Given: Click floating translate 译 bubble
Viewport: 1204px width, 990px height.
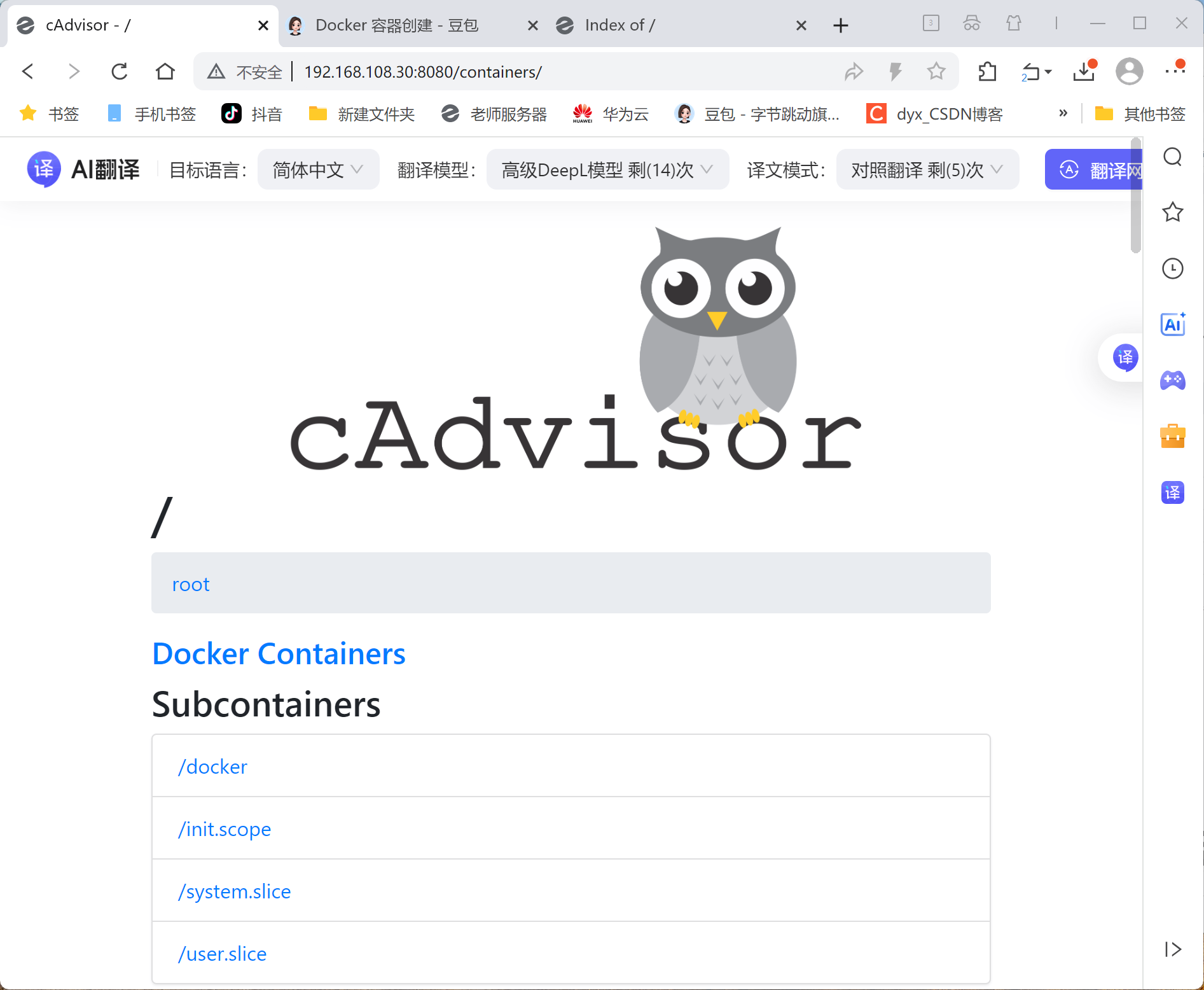Looking at the screenshot, I should [1125, 358].
